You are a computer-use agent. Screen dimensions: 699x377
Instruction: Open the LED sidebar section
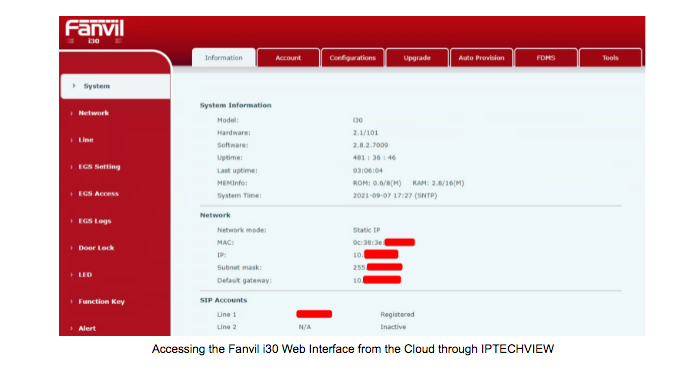(x=85, y=275)
